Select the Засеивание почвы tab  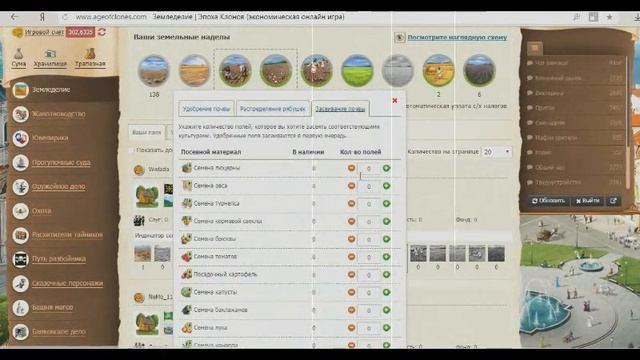point(340,109)
